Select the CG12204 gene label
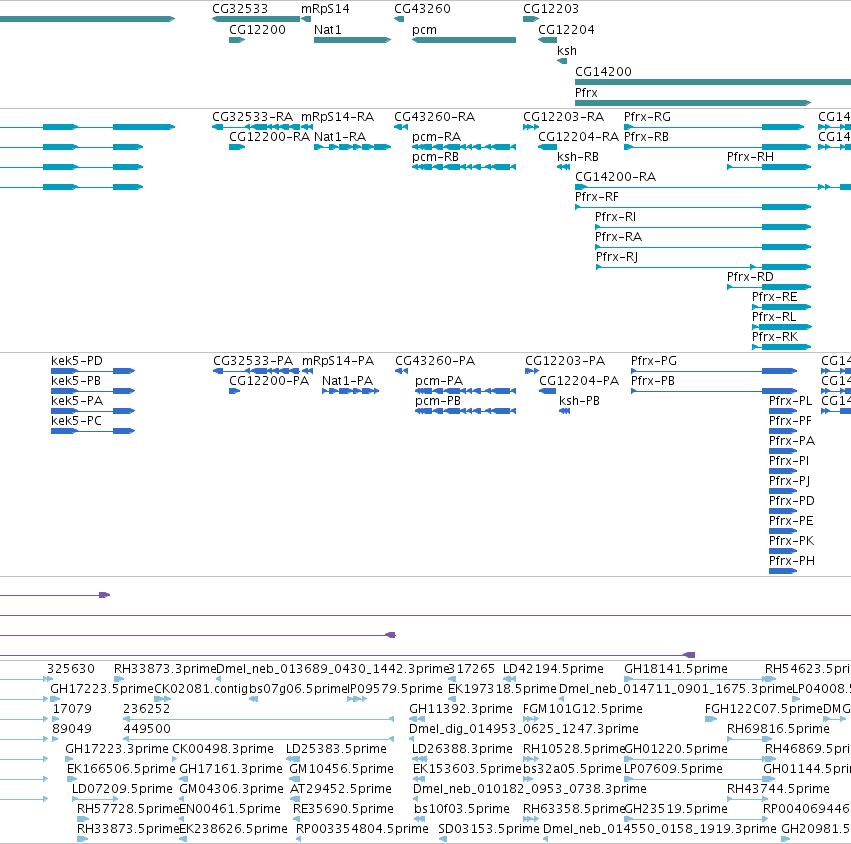Image resolution: width=851 pixels, height=844 pixels. click(x=566, y=29)
